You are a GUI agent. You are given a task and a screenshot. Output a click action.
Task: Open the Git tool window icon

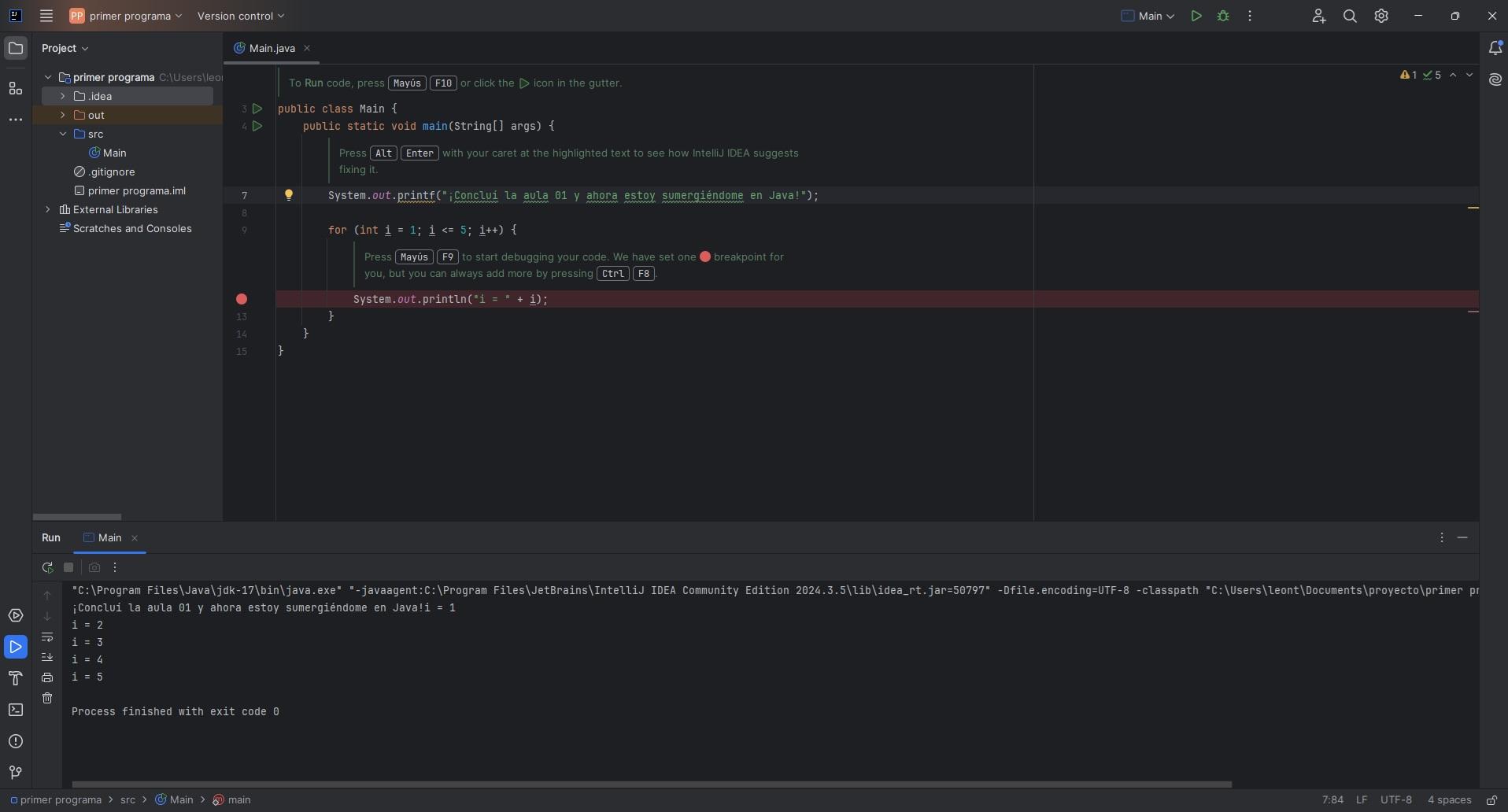pyautogui.click(x=16, y=773)
